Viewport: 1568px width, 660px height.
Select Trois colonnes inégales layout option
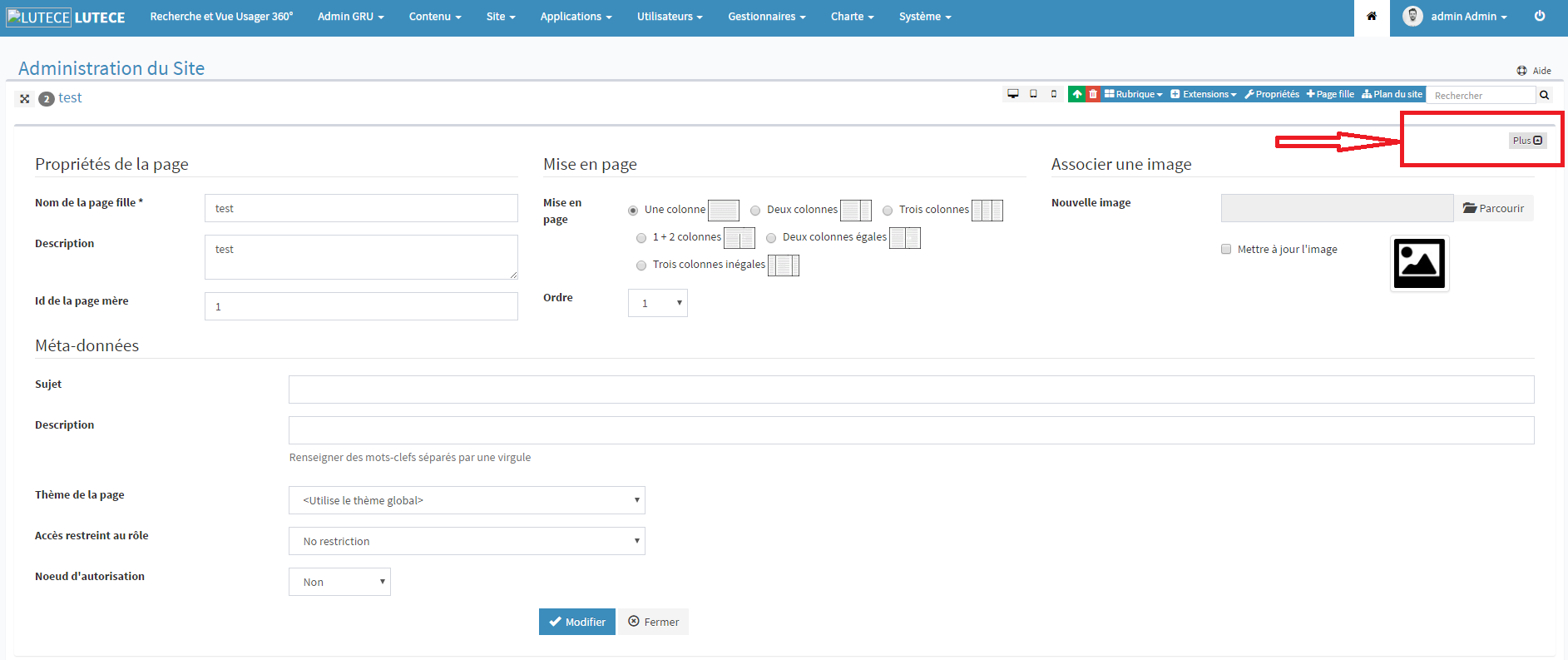(x=641, y=265)
